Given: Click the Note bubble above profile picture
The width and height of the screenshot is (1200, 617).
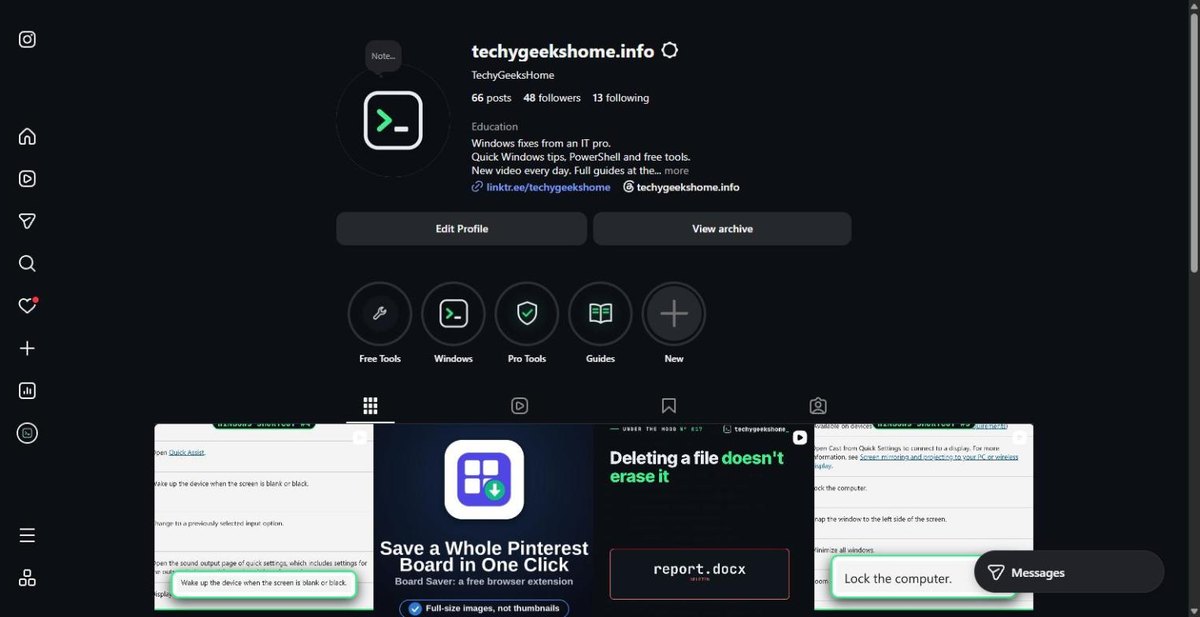Looking at the screenshot, I should (x=383, y=57).
